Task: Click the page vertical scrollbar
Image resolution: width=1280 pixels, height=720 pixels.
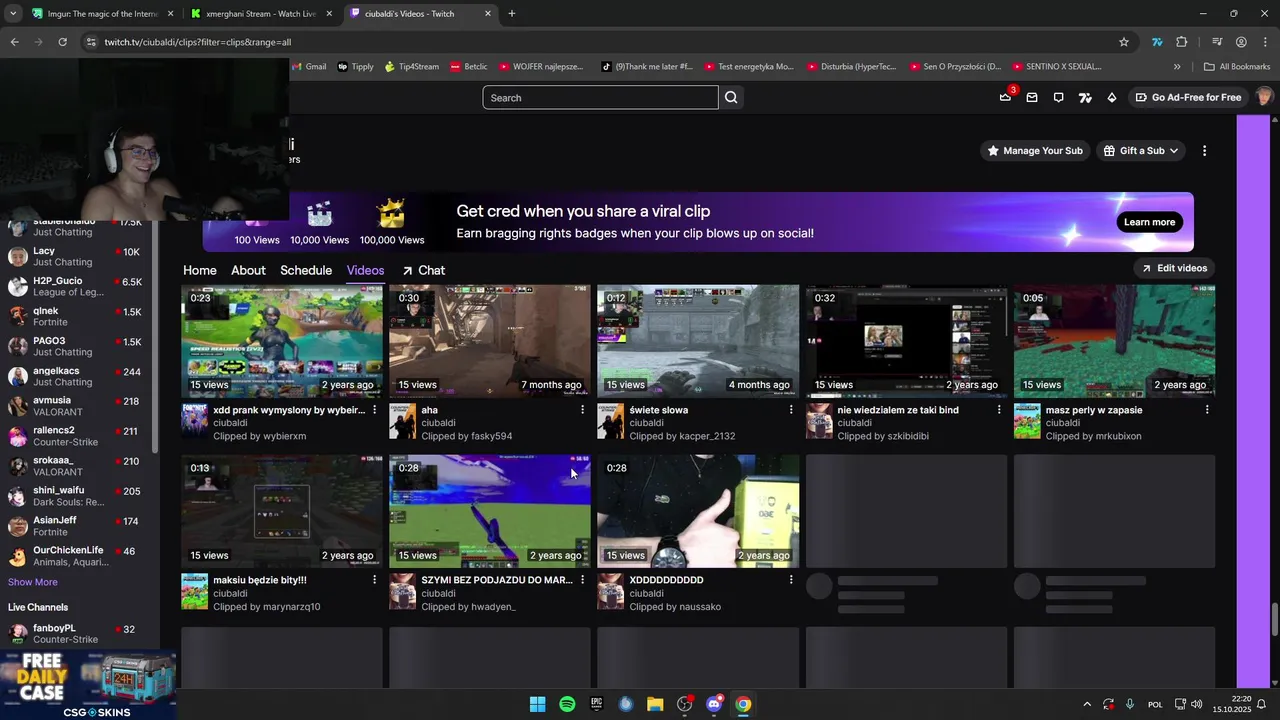Action: coord(1275,619)
